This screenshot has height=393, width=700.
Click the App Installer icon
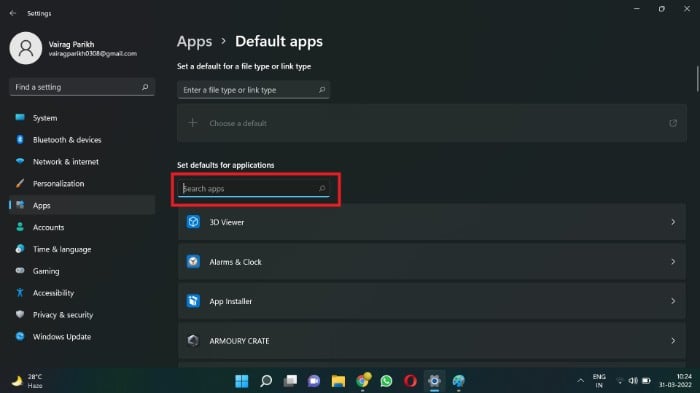193,301
